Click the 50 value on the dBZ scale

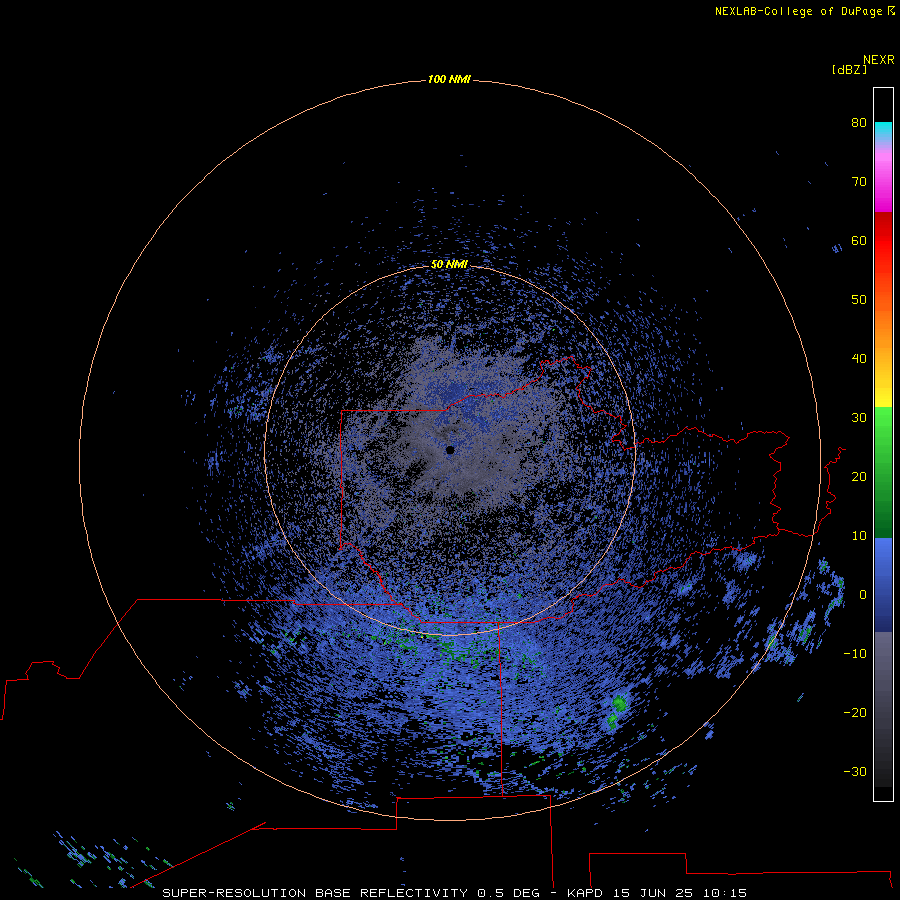(859, 300)
